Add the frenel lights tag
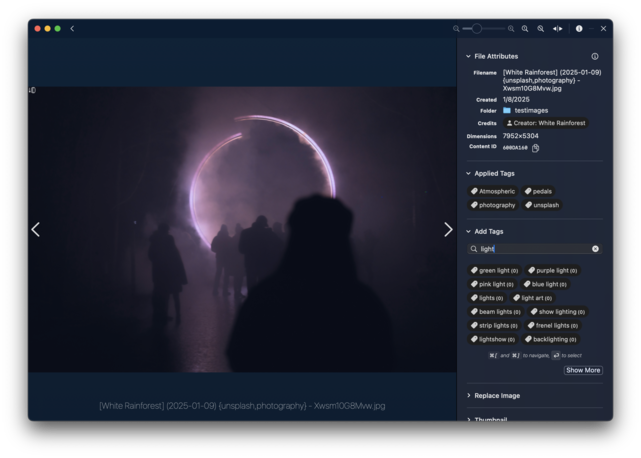This screenshot has height=458, width=641. 553,326
